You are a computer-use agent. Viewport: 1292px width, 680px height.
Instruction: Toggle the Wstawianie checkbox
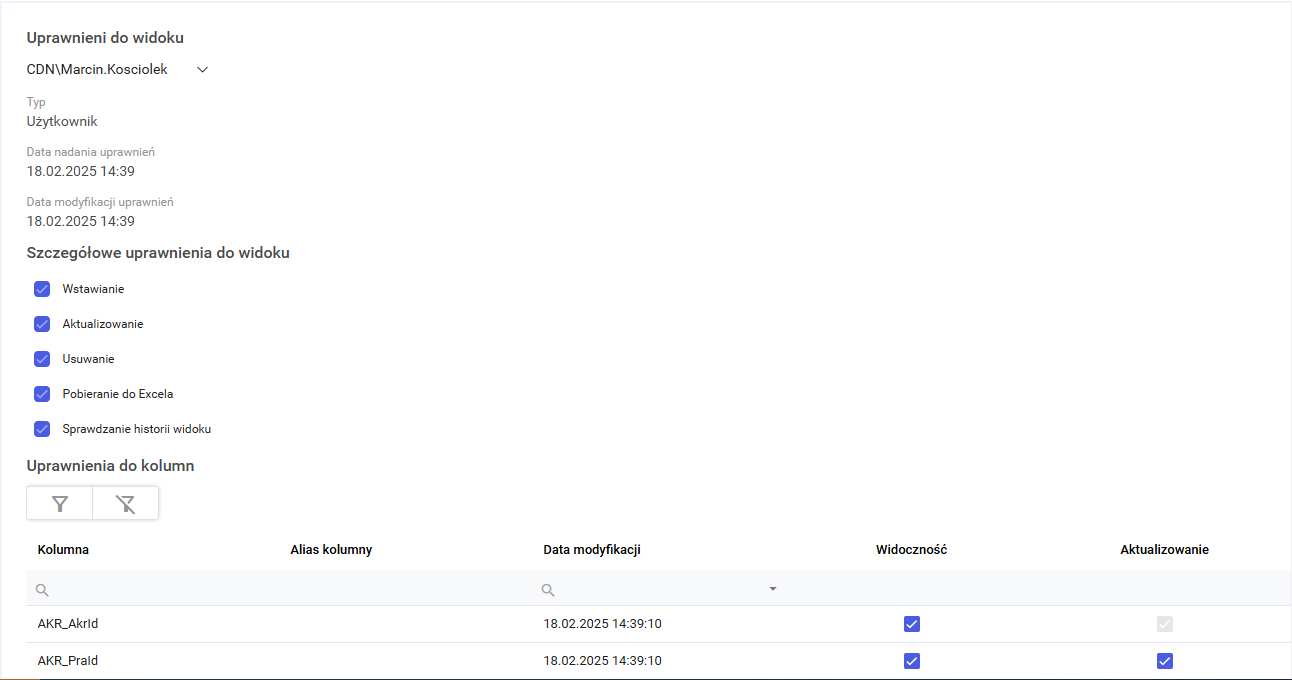tap(42, 289)
